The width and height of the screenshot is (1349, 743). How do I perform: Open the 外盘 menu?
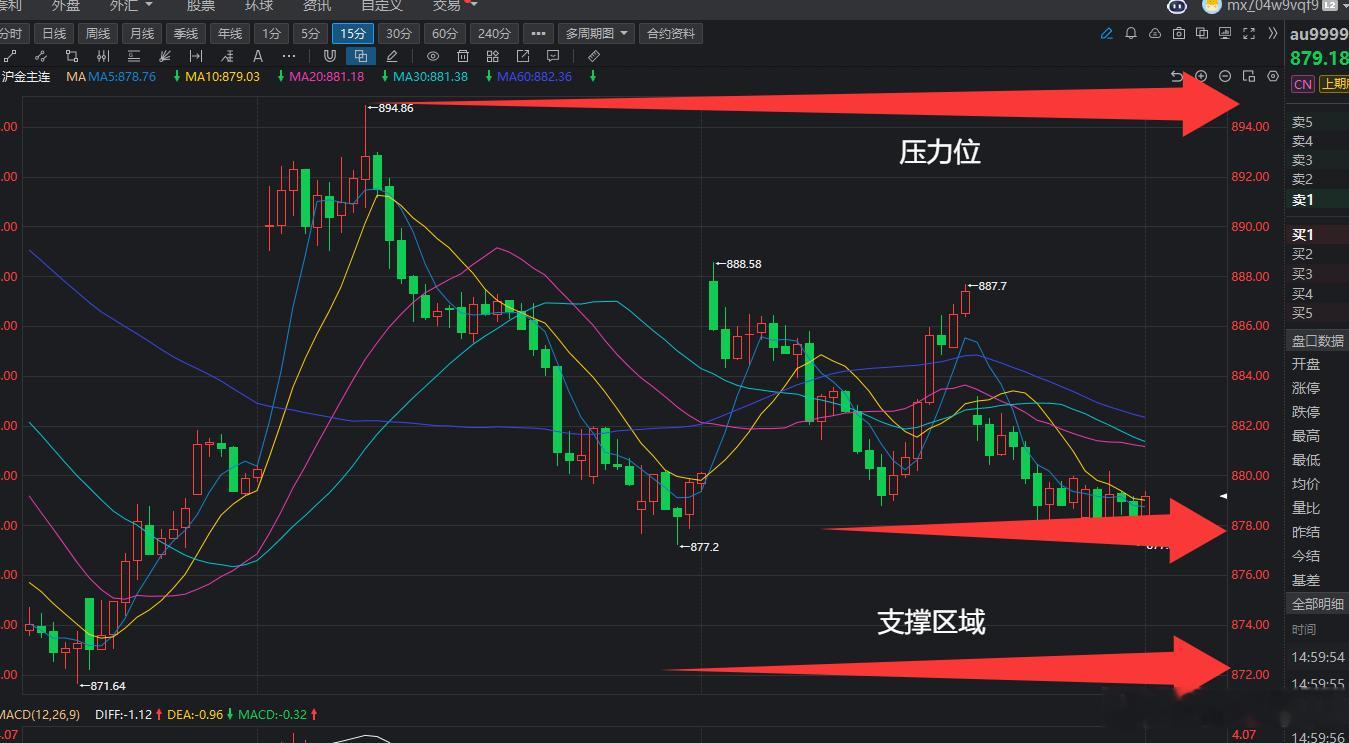click(x=66, y=5)
